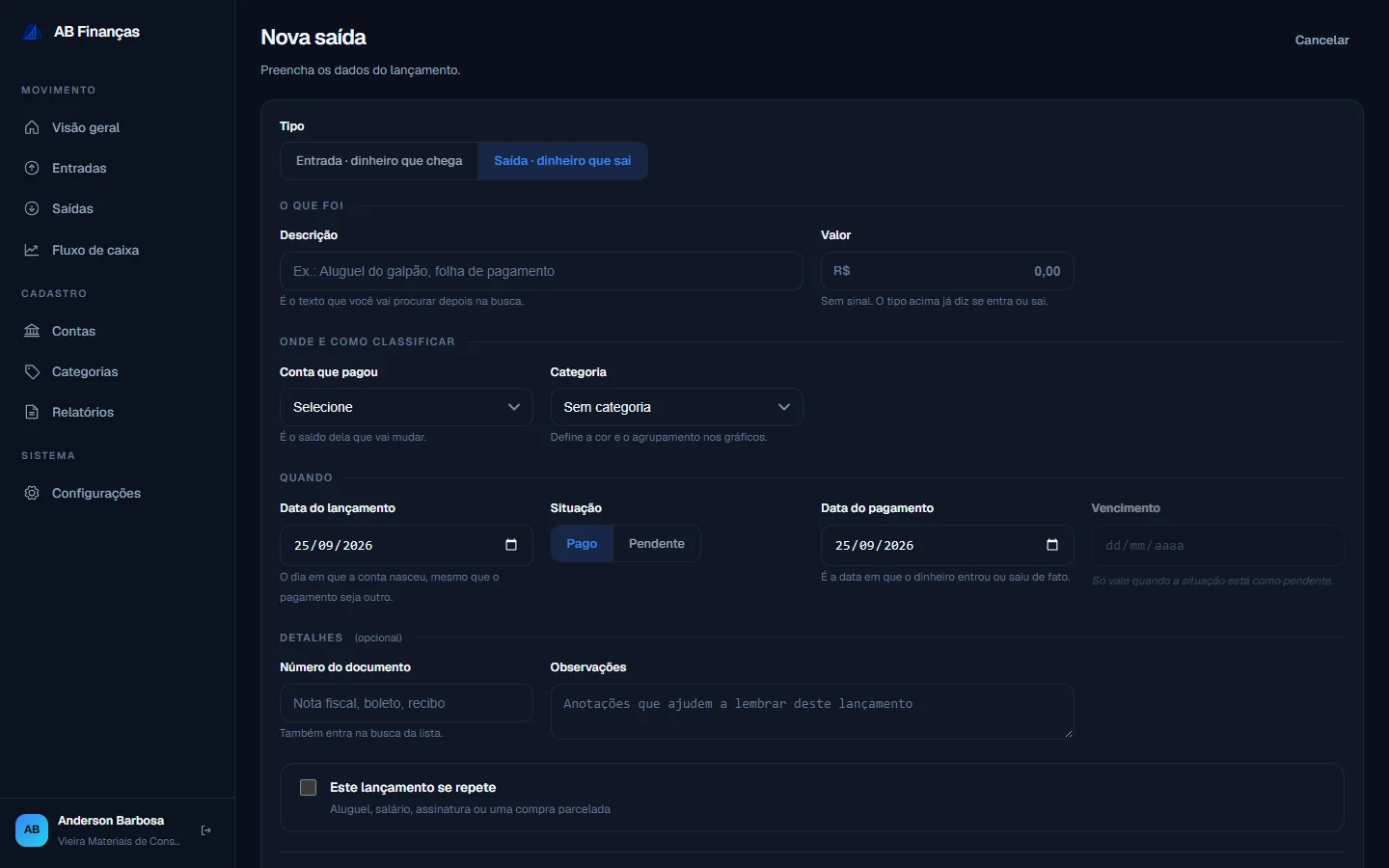
Task: Open the 'Conta que pagou' dropdown
Action: tap(406, 407)
